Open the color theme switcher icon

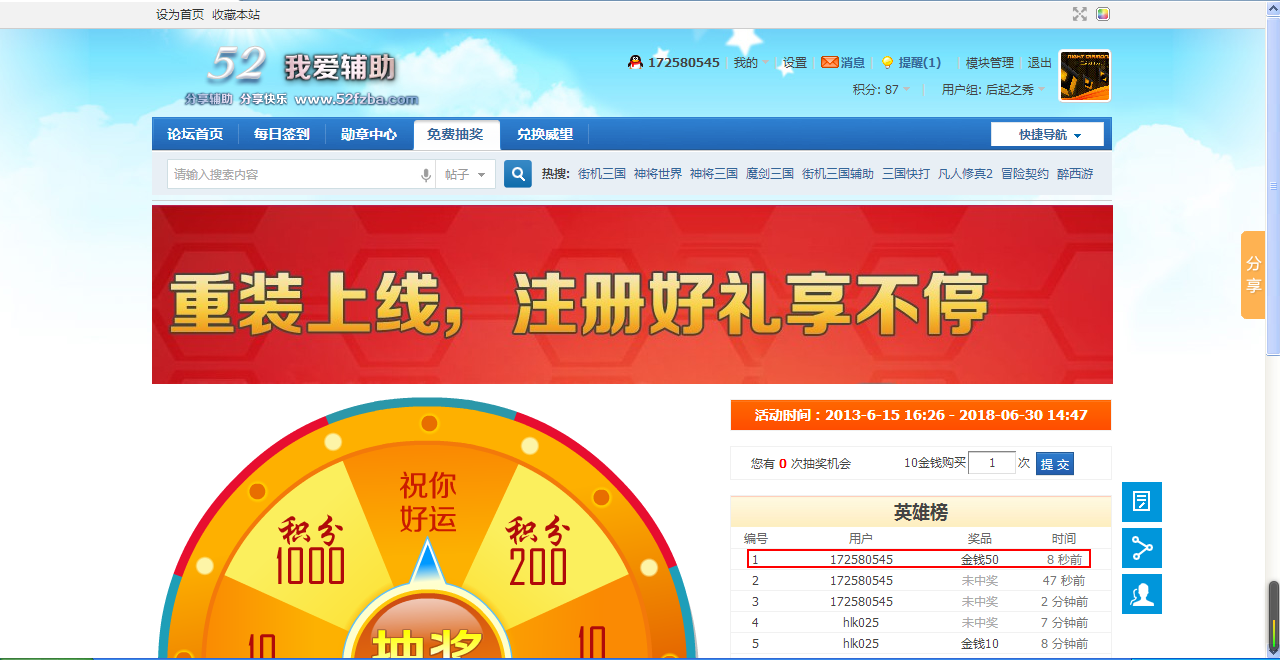(x=1103, y=14)
